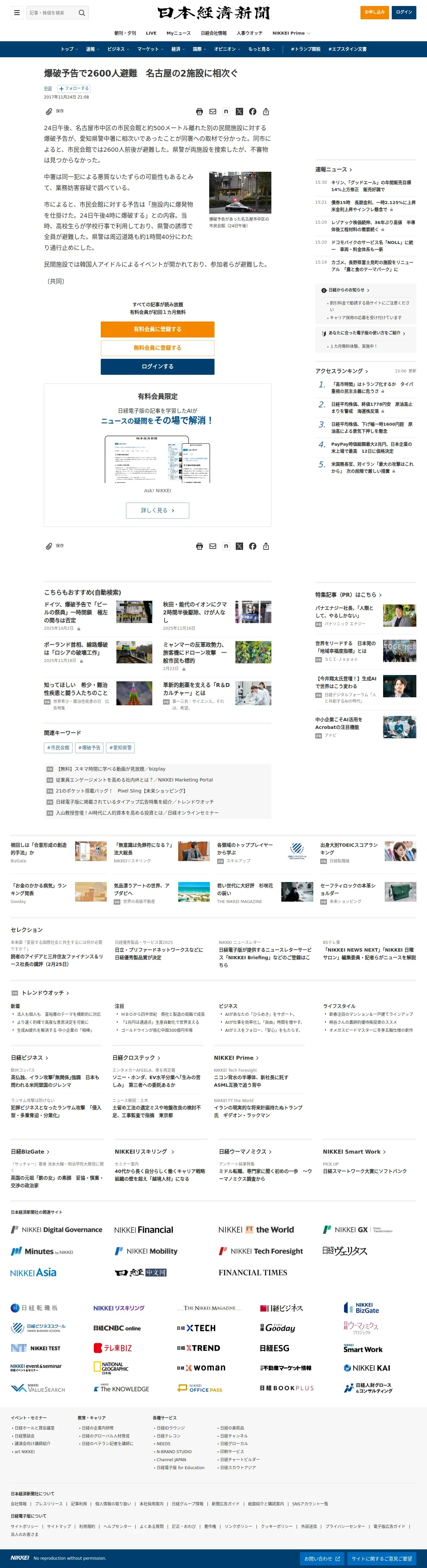Expand the もっと見る nav dropdown
427x1568 pixels.
click(x=261, y=49)
